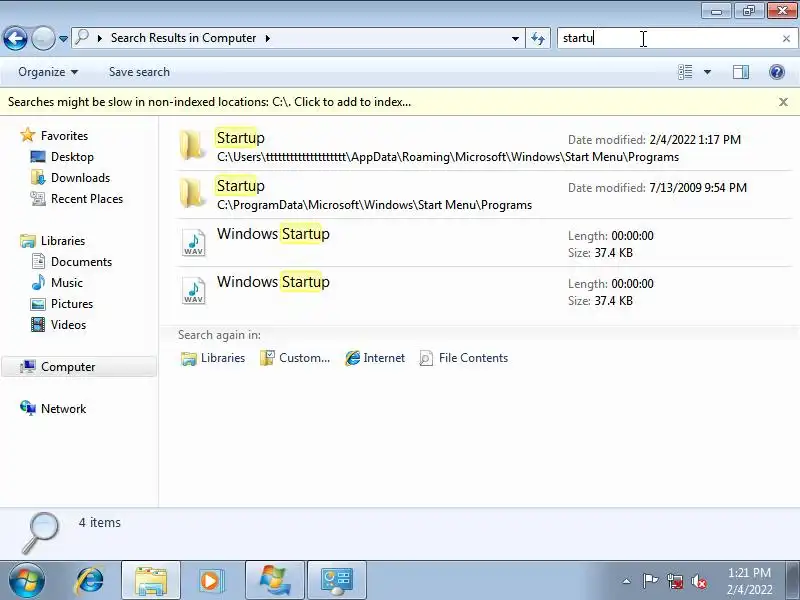This screenshot has height=600, width=800.
Task: Refresh the search results
Action: pyautogui.click(x=538, y=38)
